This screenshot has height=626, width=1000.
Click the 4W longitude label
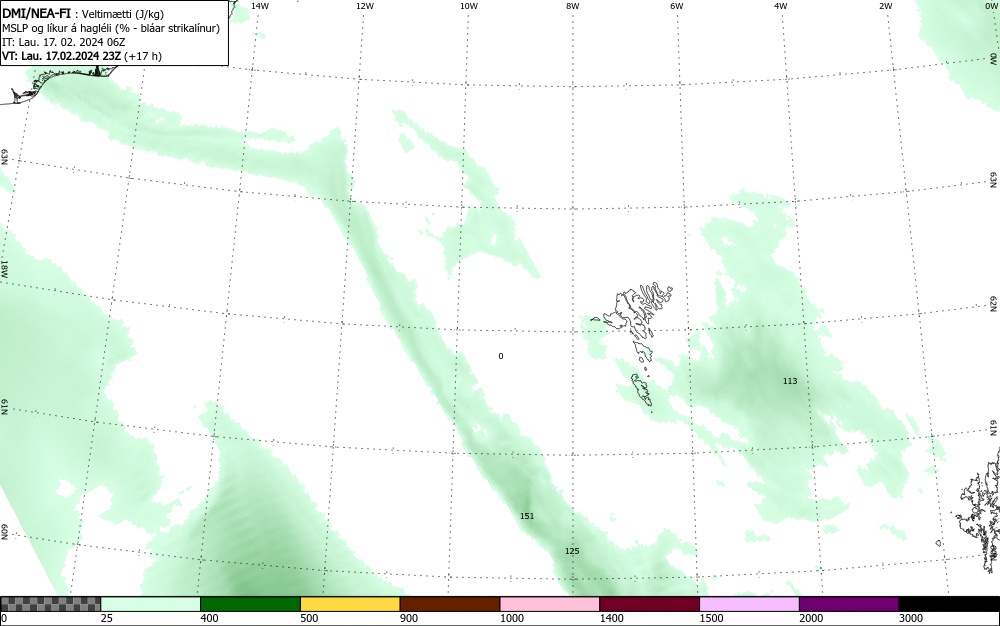pos(781,6)
